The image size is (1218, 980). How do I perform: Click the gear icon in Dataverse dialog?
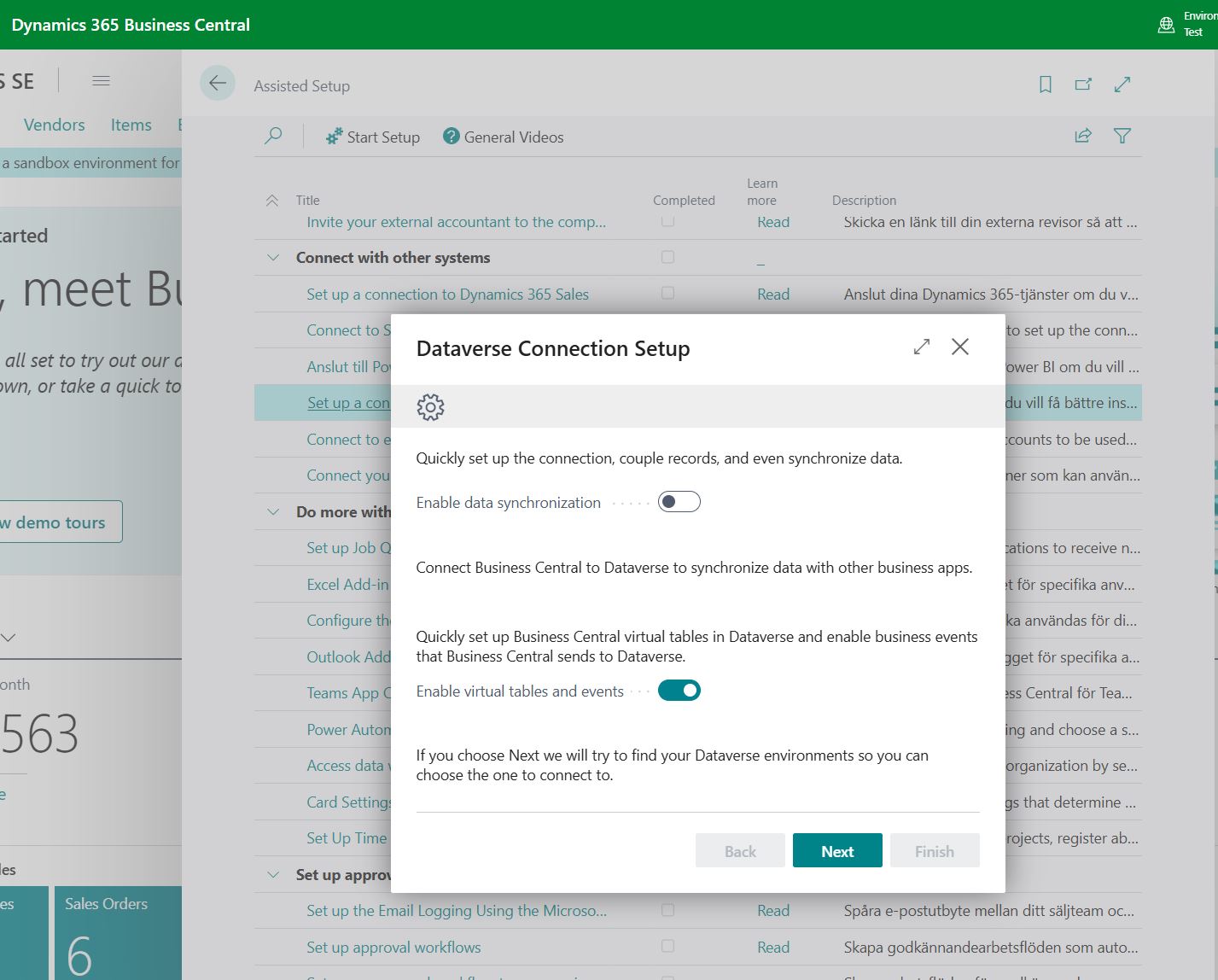coord(430,407)
